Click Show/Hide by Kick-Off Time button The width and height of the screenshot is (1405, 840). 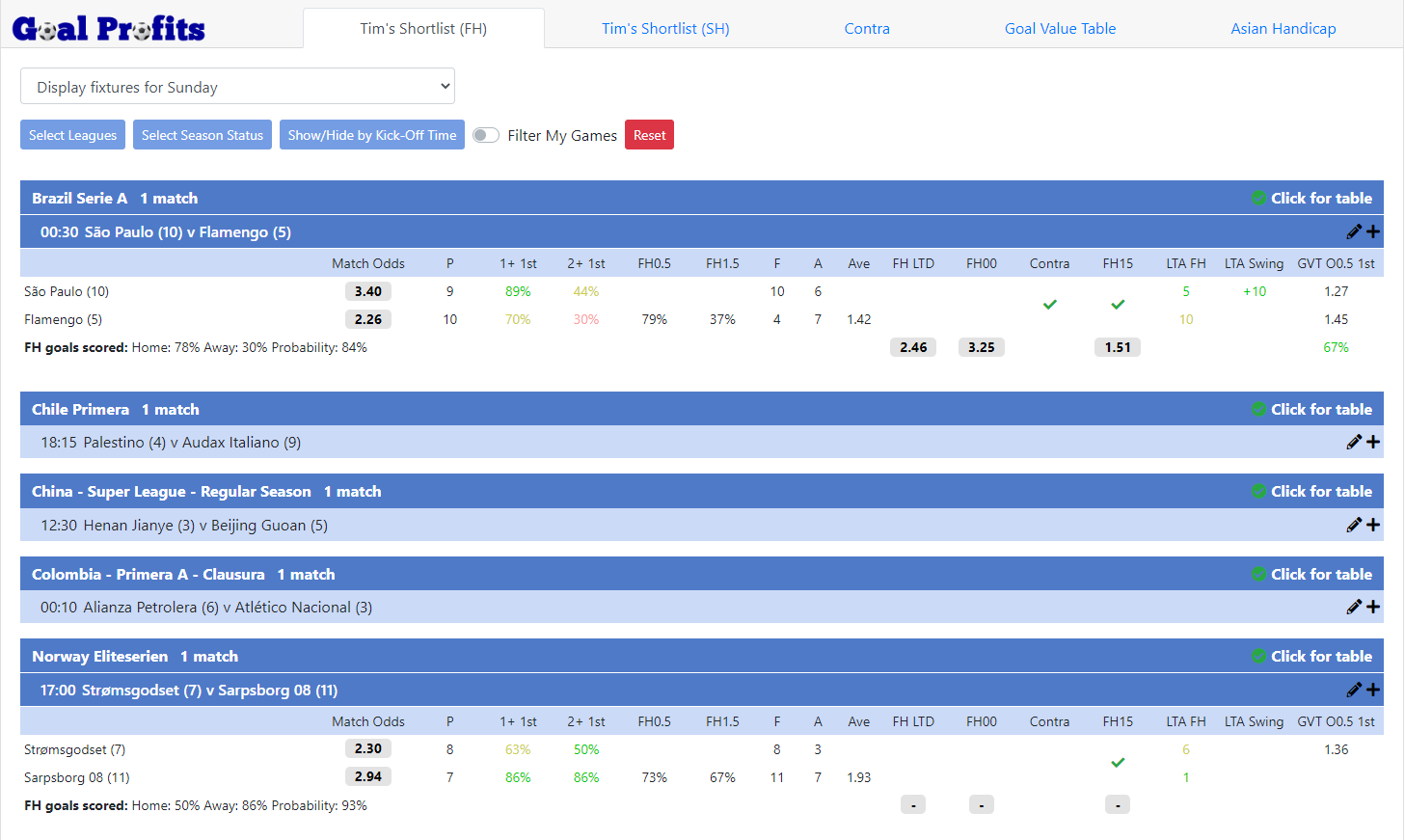click(x=372, y=135)
